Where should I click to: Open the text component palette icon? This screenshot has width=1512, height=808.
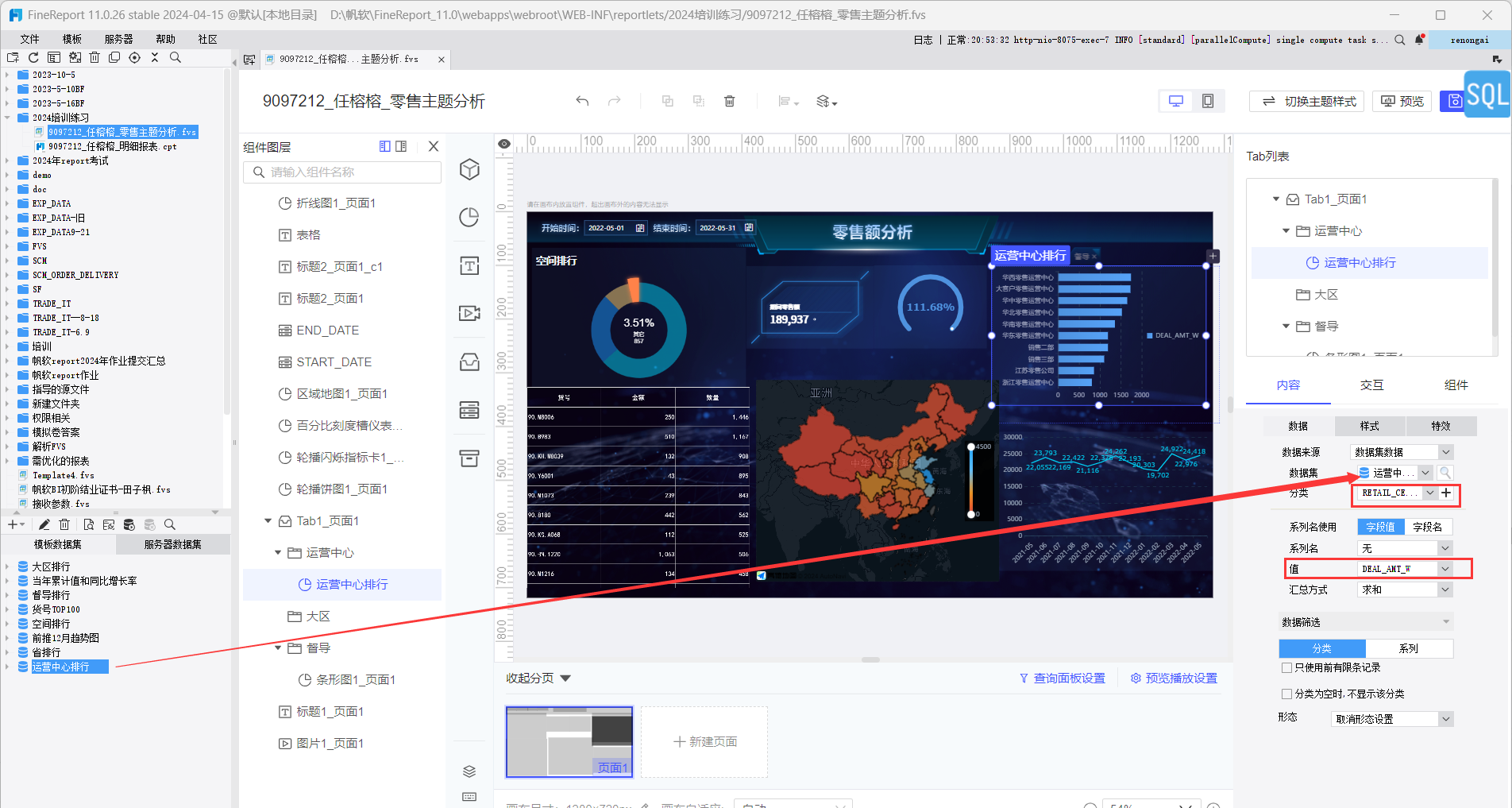point(469,265)
